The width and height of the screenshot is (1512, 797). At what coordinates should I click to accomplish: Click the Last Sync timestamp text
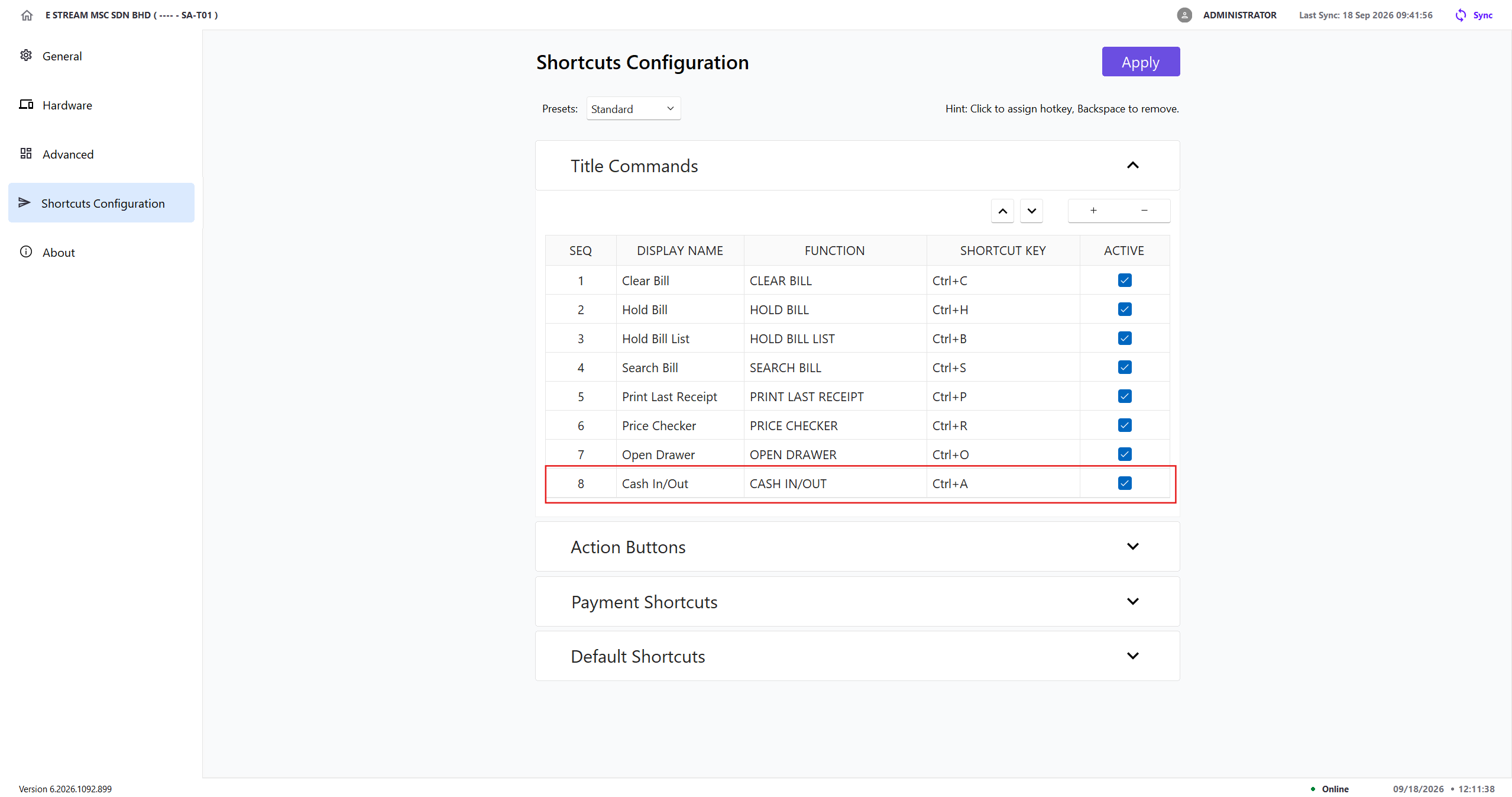click(1366, 15)
